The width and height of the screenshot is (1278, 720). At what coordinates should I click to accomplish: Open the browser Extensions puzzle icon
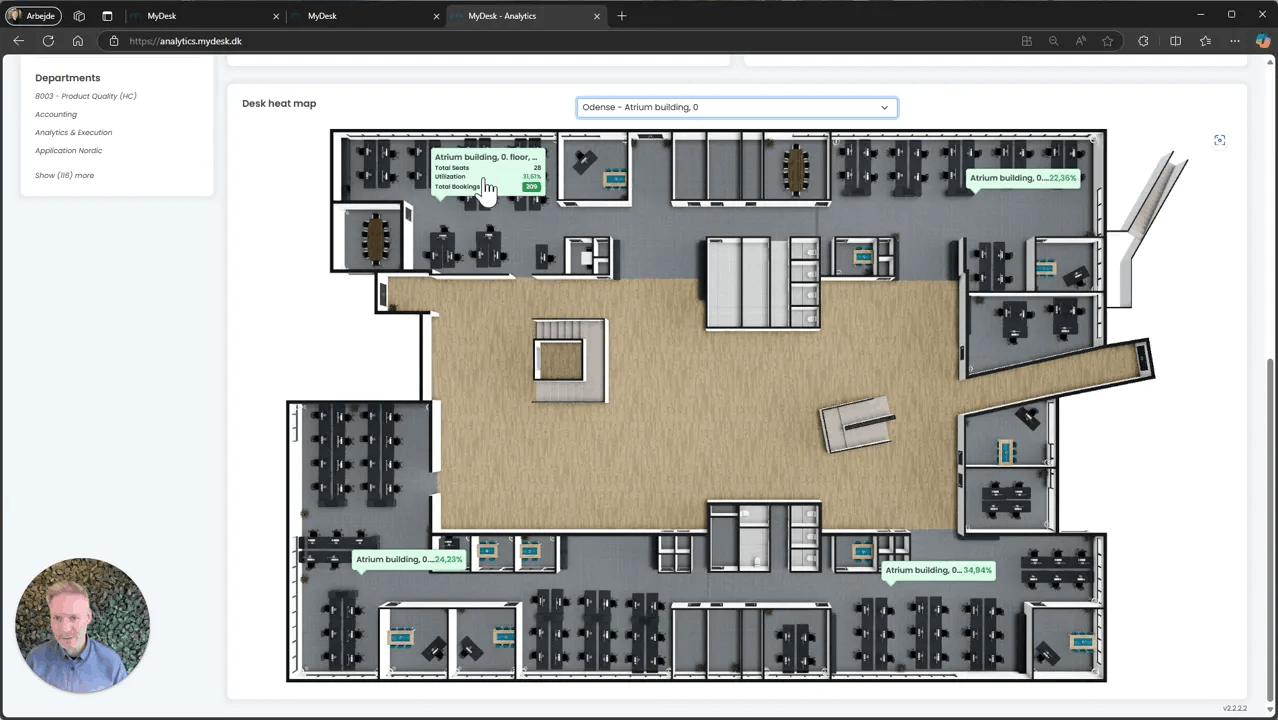pyautogui.click(x=1143, y=41)
